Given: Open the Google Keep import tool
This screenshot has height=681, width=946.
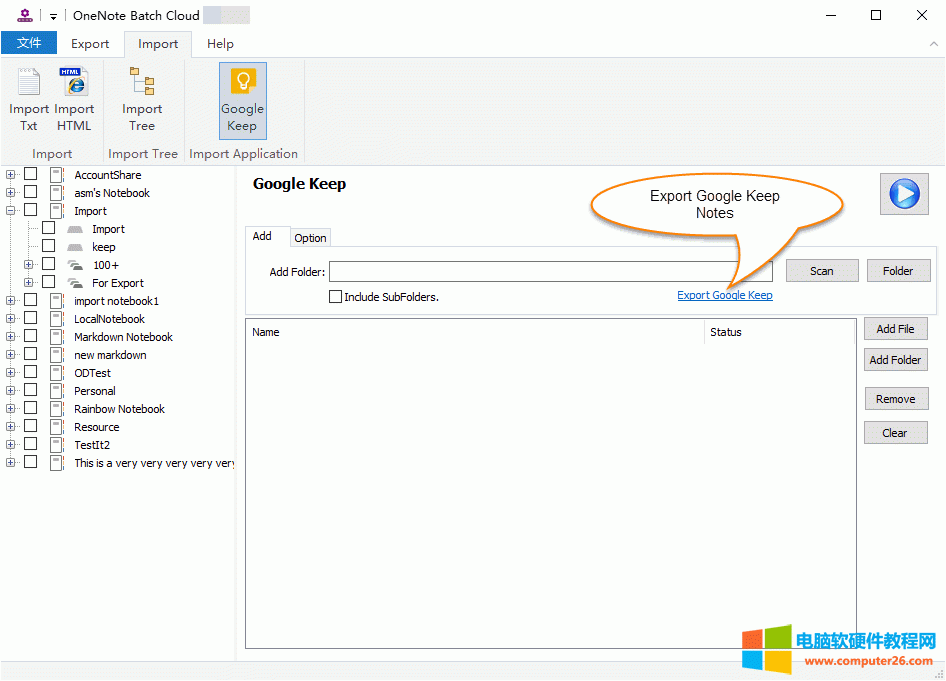Looking at the screenshot, I should point(242,100).
